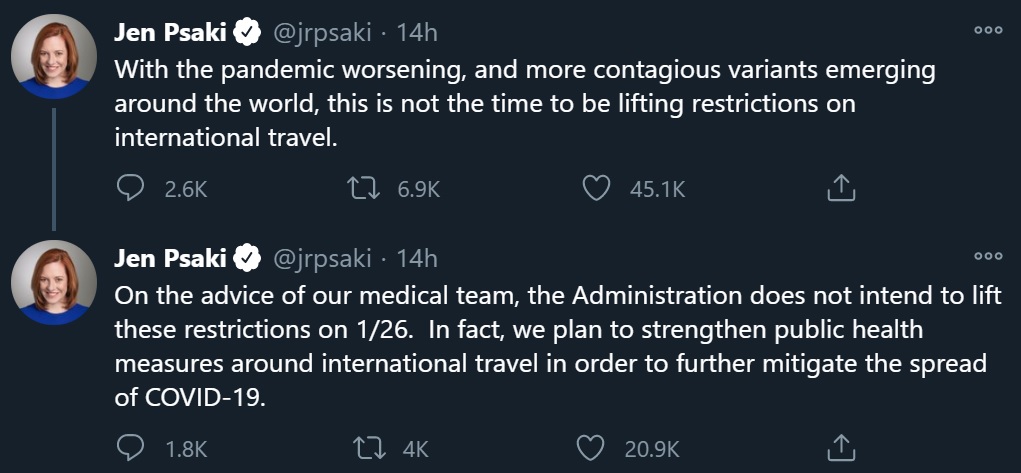Open the @jrpsaki handle in first tweet

pos(322,33)
